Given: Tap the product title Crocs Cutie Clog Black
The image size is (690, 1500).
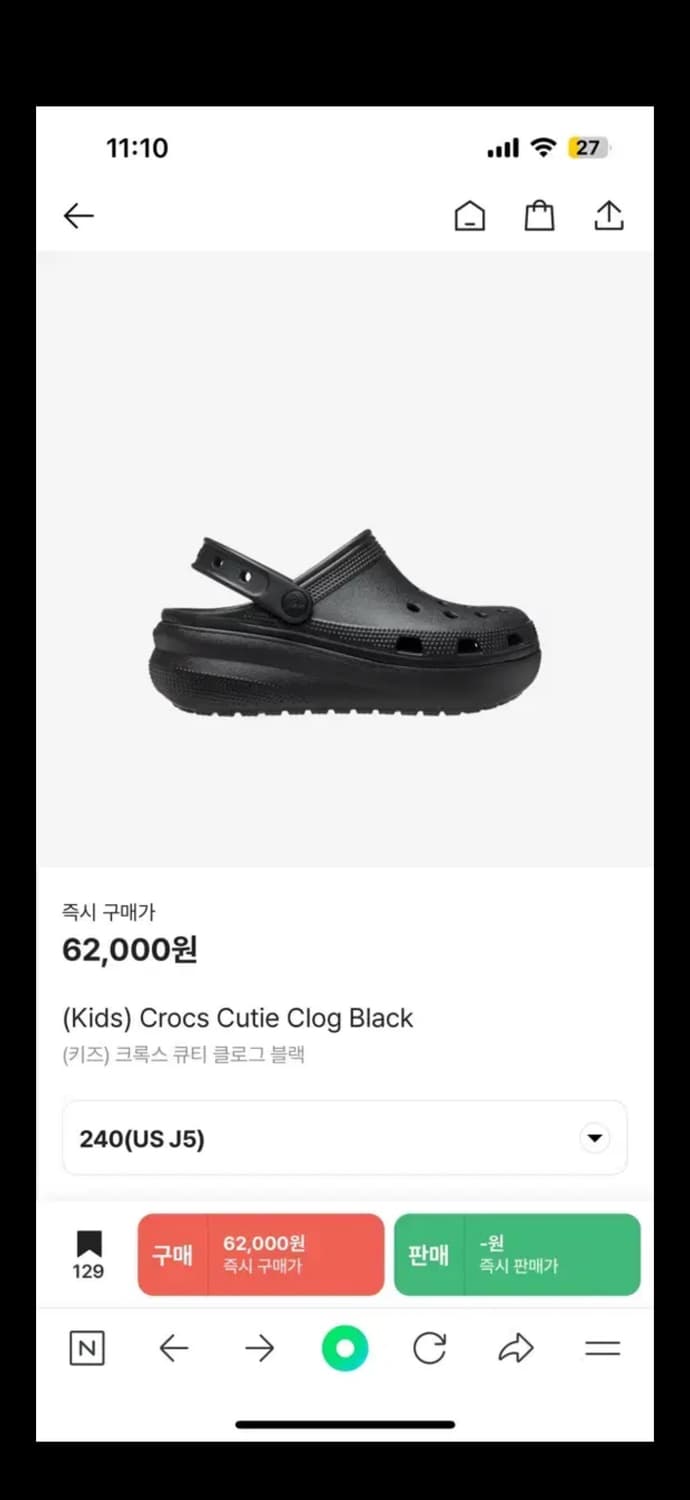Looking at the screenshot, I should click(237, 1018).
